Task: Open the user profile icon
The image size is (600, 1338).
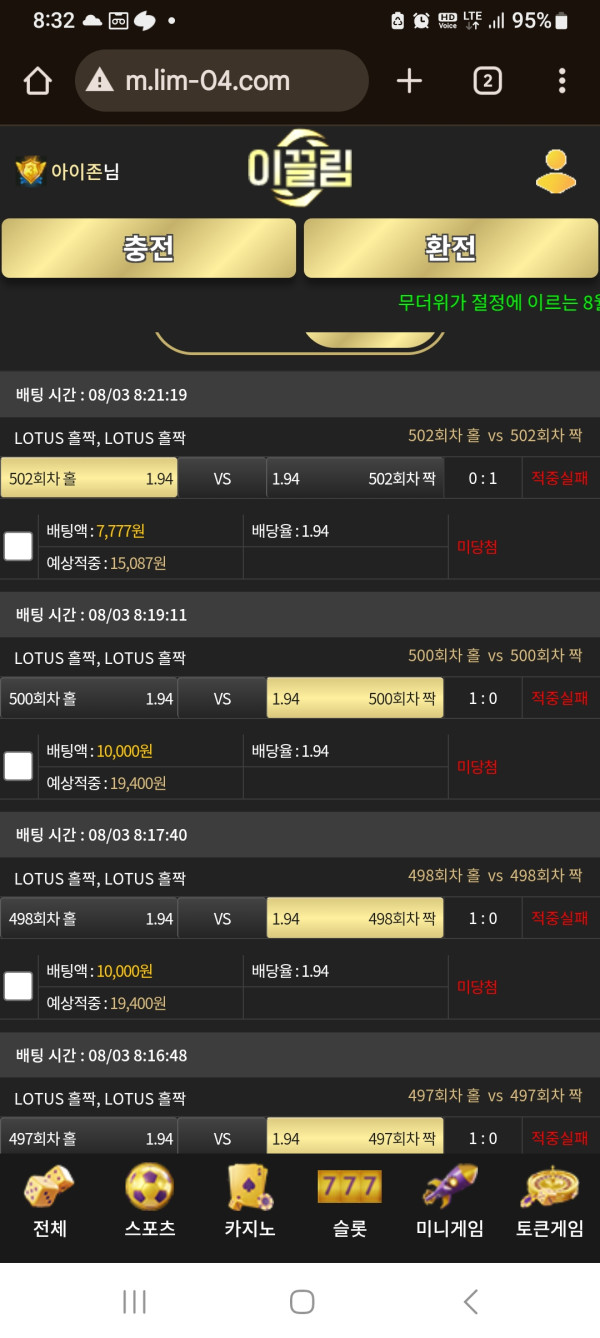Action: (555, 171)
